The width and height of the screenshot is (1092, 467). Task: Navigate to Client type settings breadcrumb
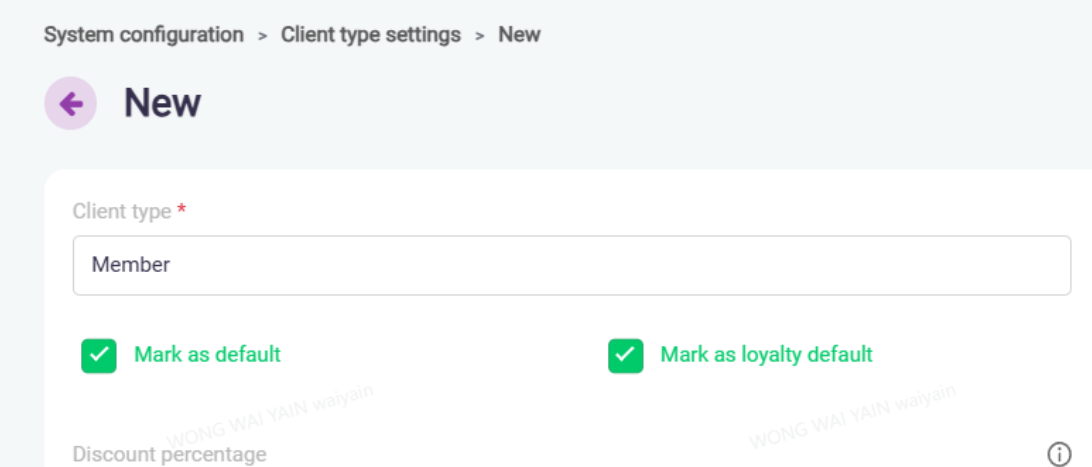370,35
